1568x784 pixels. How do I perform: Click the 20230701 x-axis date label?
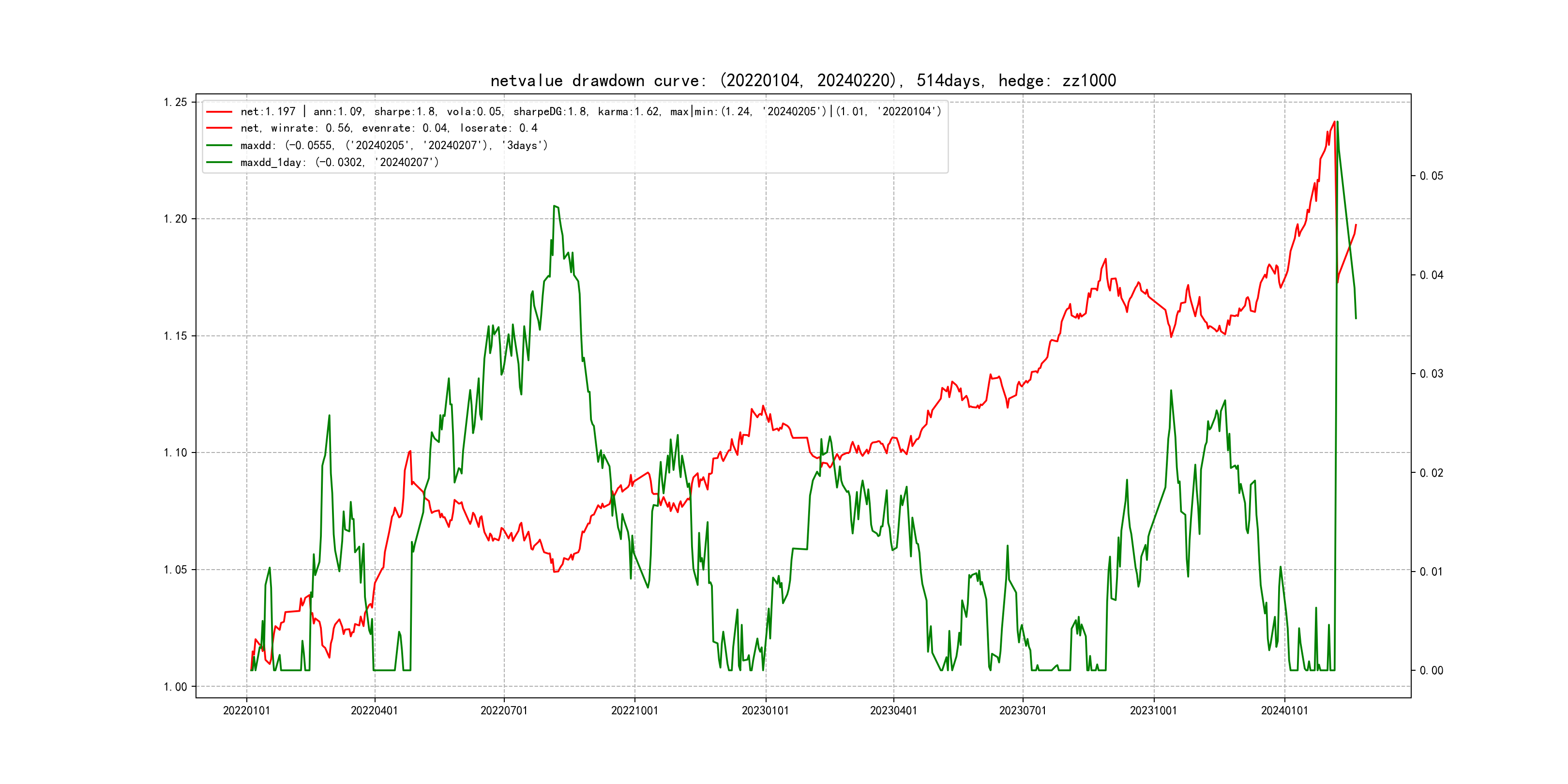point(1023,710)
